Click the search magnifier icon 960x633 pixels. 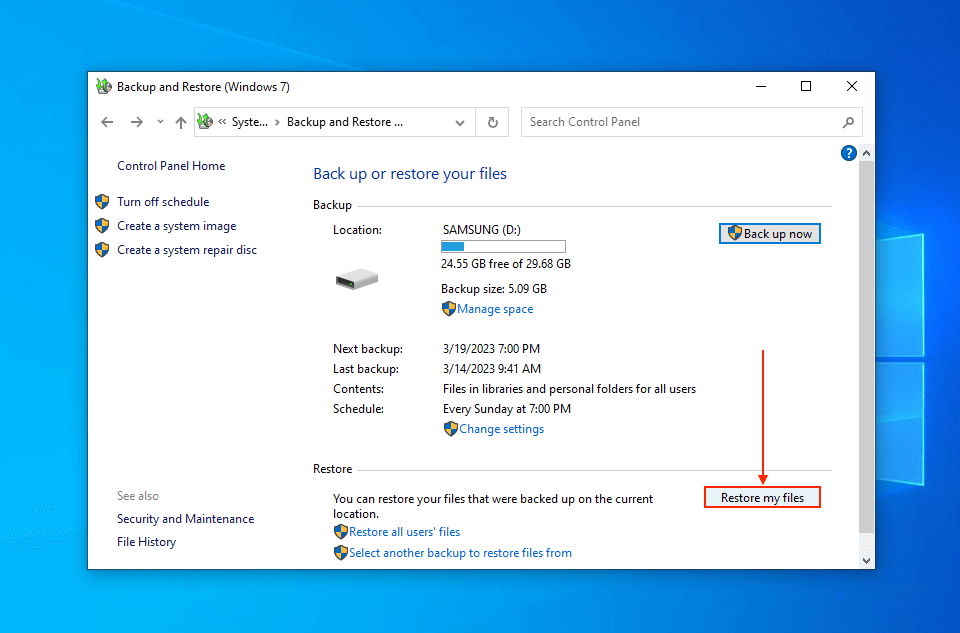848,122
